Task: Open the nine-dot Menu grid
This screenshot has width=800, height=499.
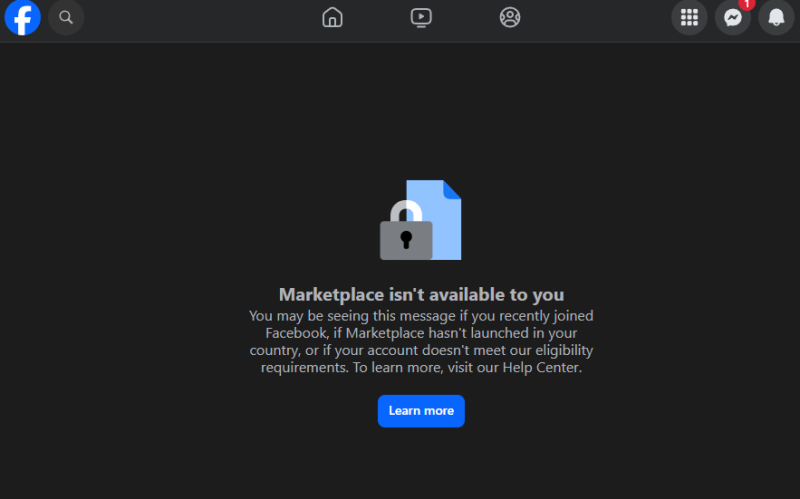Action: (689, 17)
